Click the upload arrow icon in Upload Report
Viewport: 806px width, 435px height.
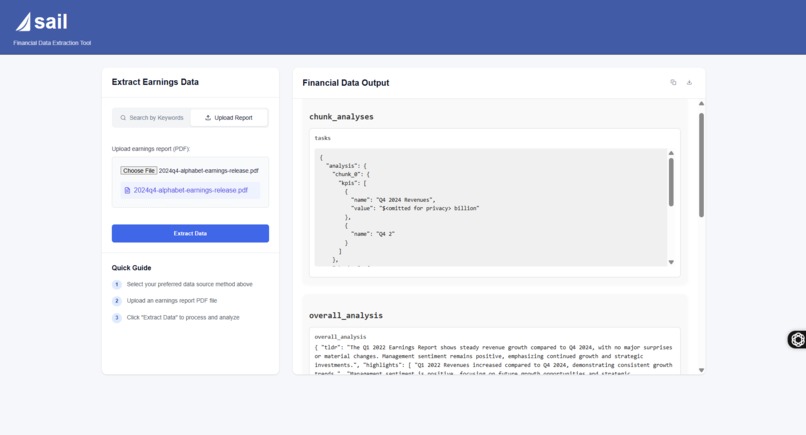coord(208,118)
